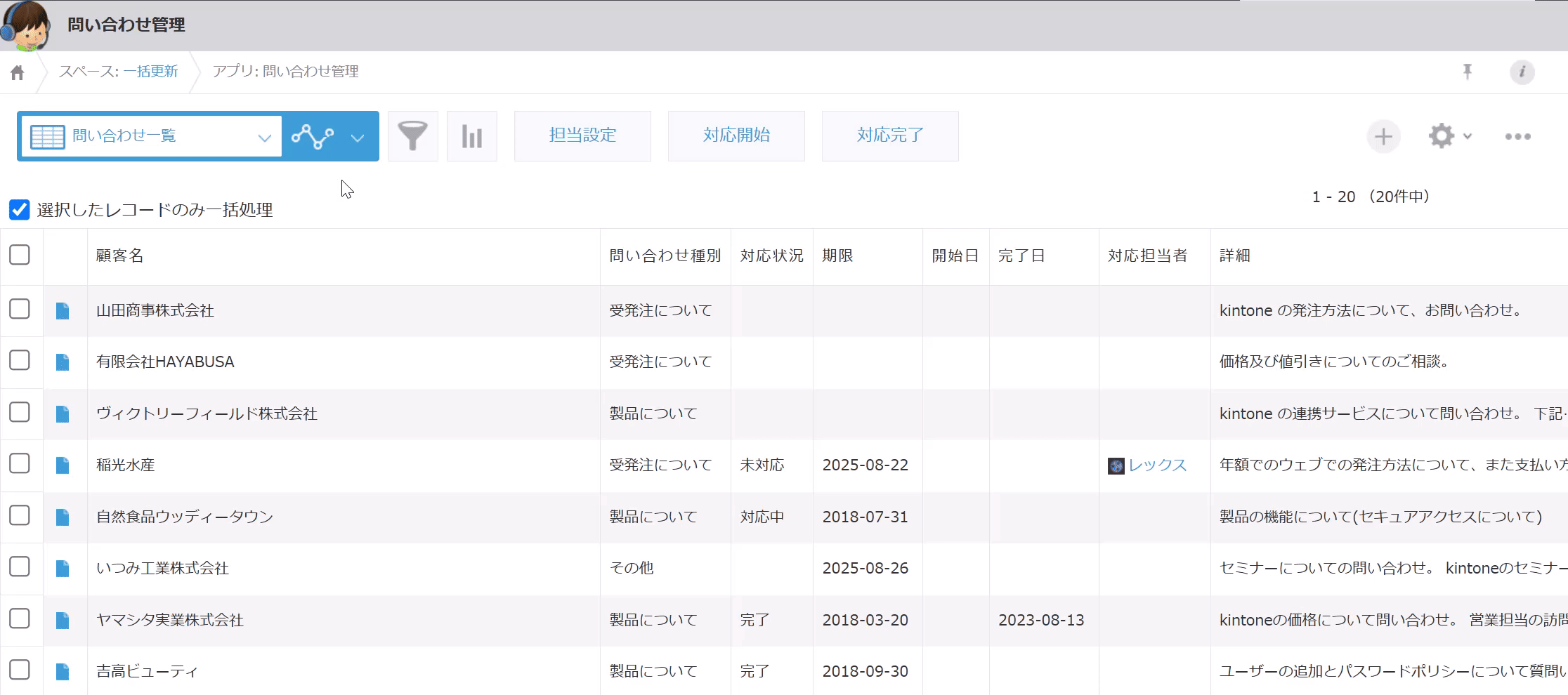This screenshot has width=1568, height=695.
Task: Open app settings gear icon
Action: click(1441, 136)
